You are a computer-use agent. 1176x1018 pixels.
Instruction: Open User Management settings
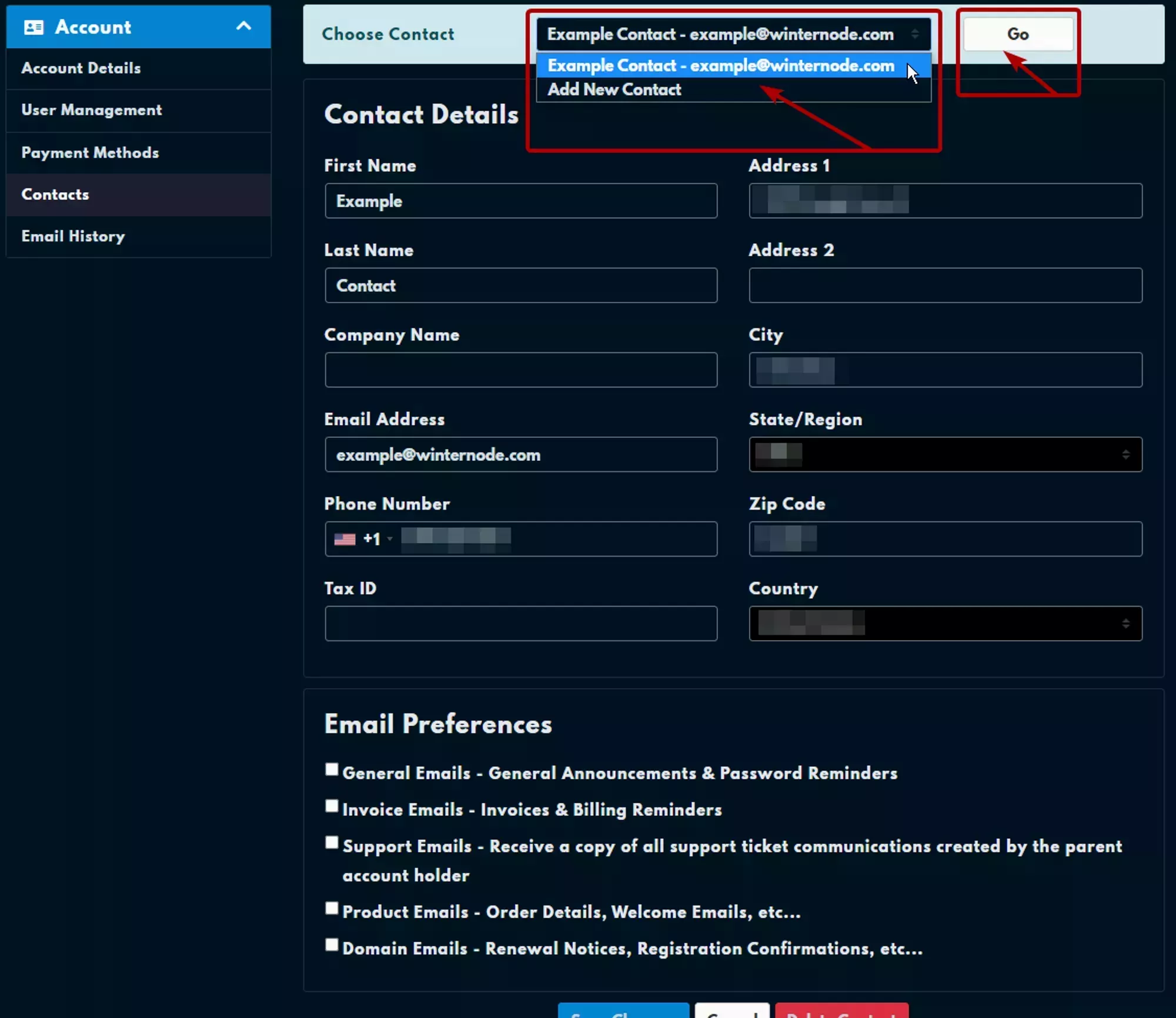click(x=92, y=110)
